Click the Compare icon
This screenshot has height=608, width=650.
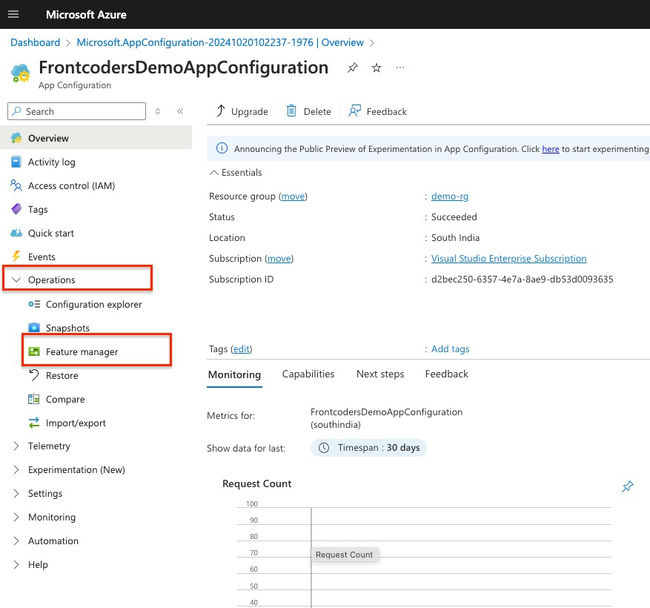coord(34,399)
